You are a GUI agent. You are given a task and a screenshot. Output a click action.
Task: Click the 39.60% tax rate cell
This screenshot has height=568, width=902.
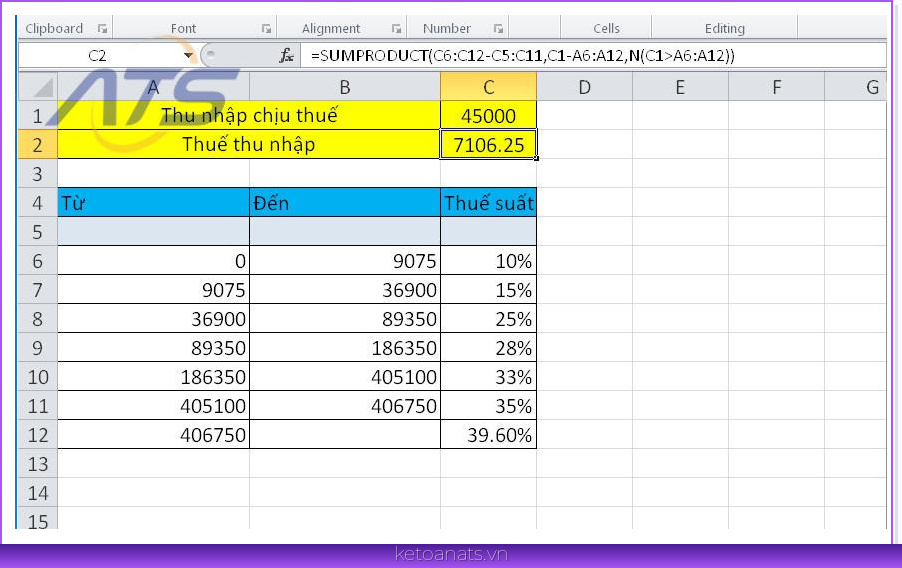(488, 434)
